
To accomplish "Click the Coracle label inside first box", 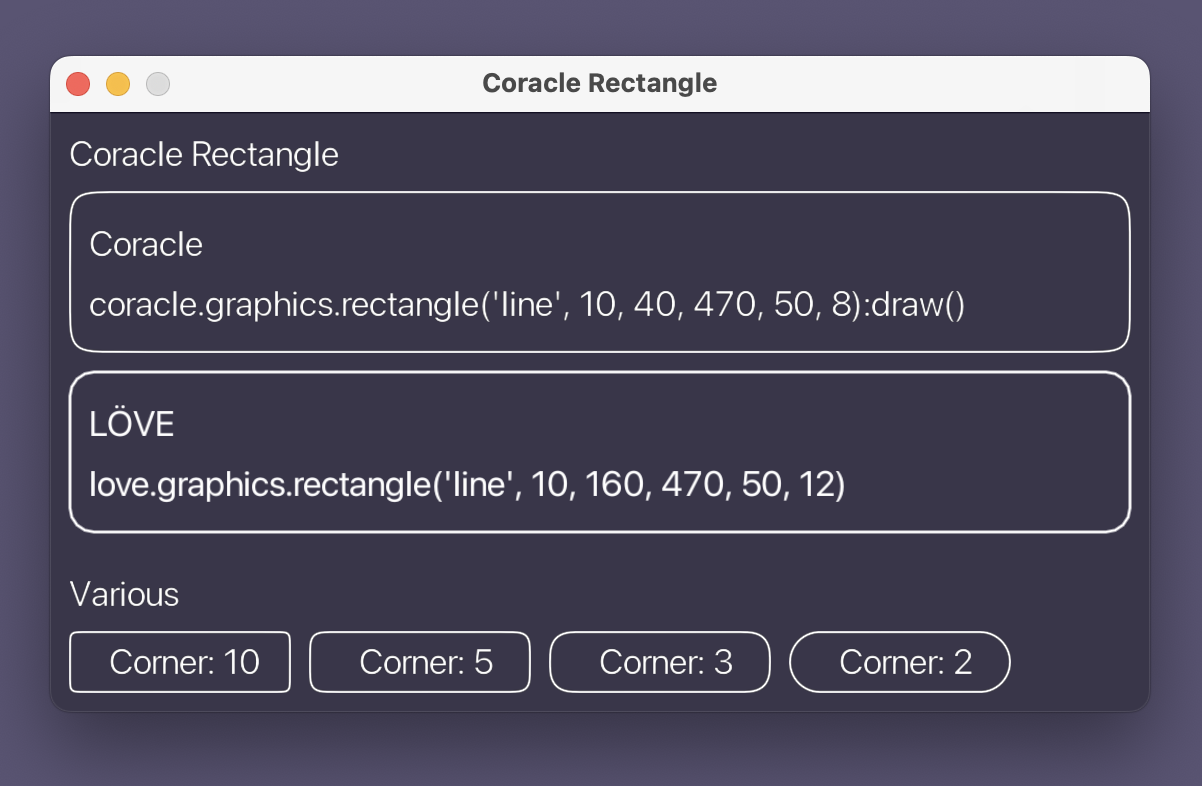I will 146,245.
